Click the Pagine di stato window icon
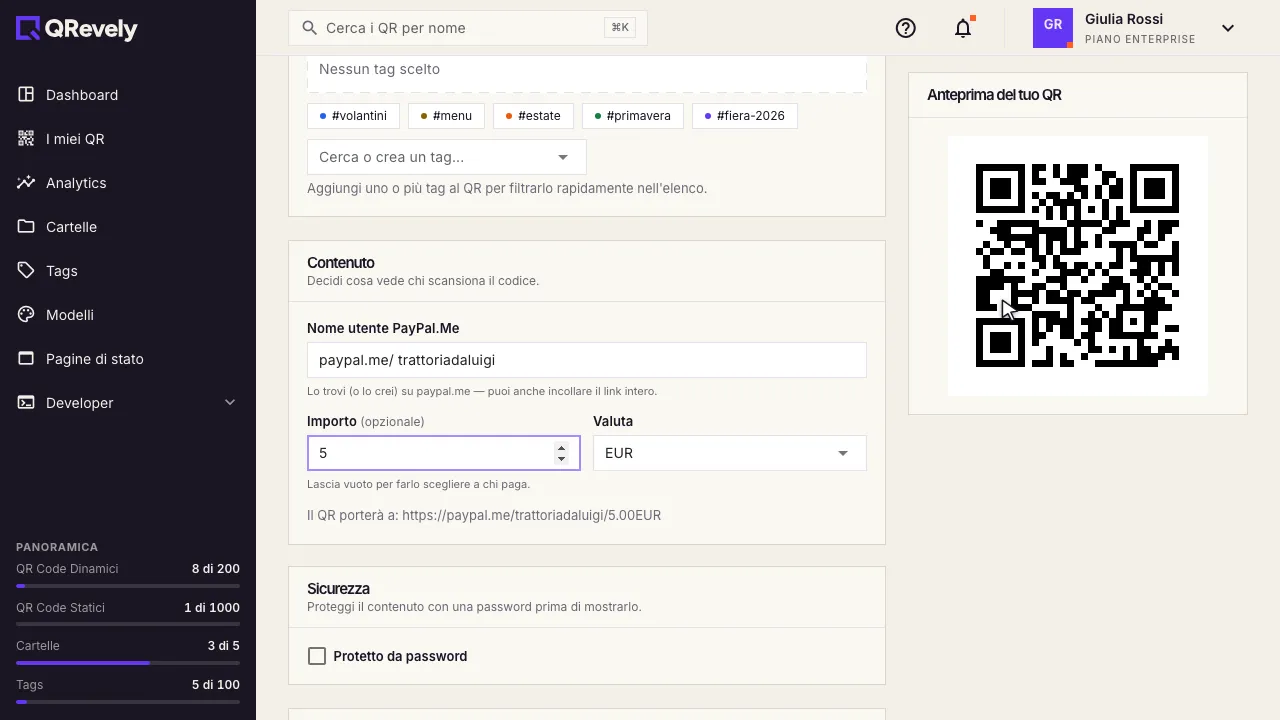 tap(26, 359)
